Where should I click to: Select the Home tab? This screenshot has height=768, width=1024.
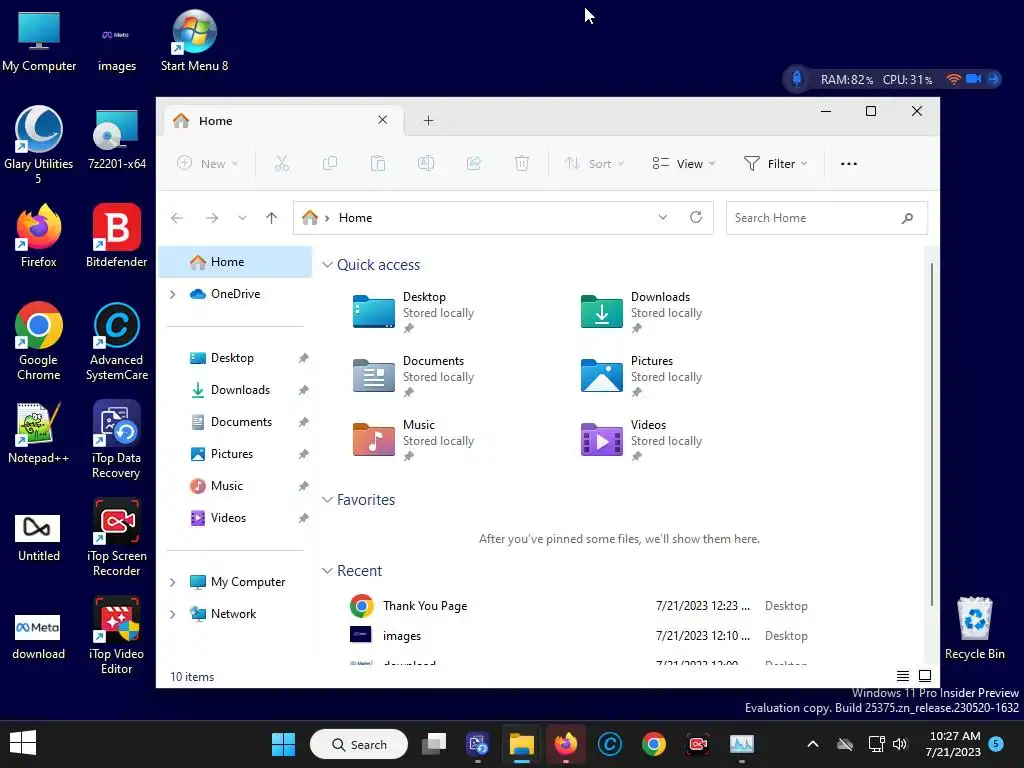tap(282, 120)
